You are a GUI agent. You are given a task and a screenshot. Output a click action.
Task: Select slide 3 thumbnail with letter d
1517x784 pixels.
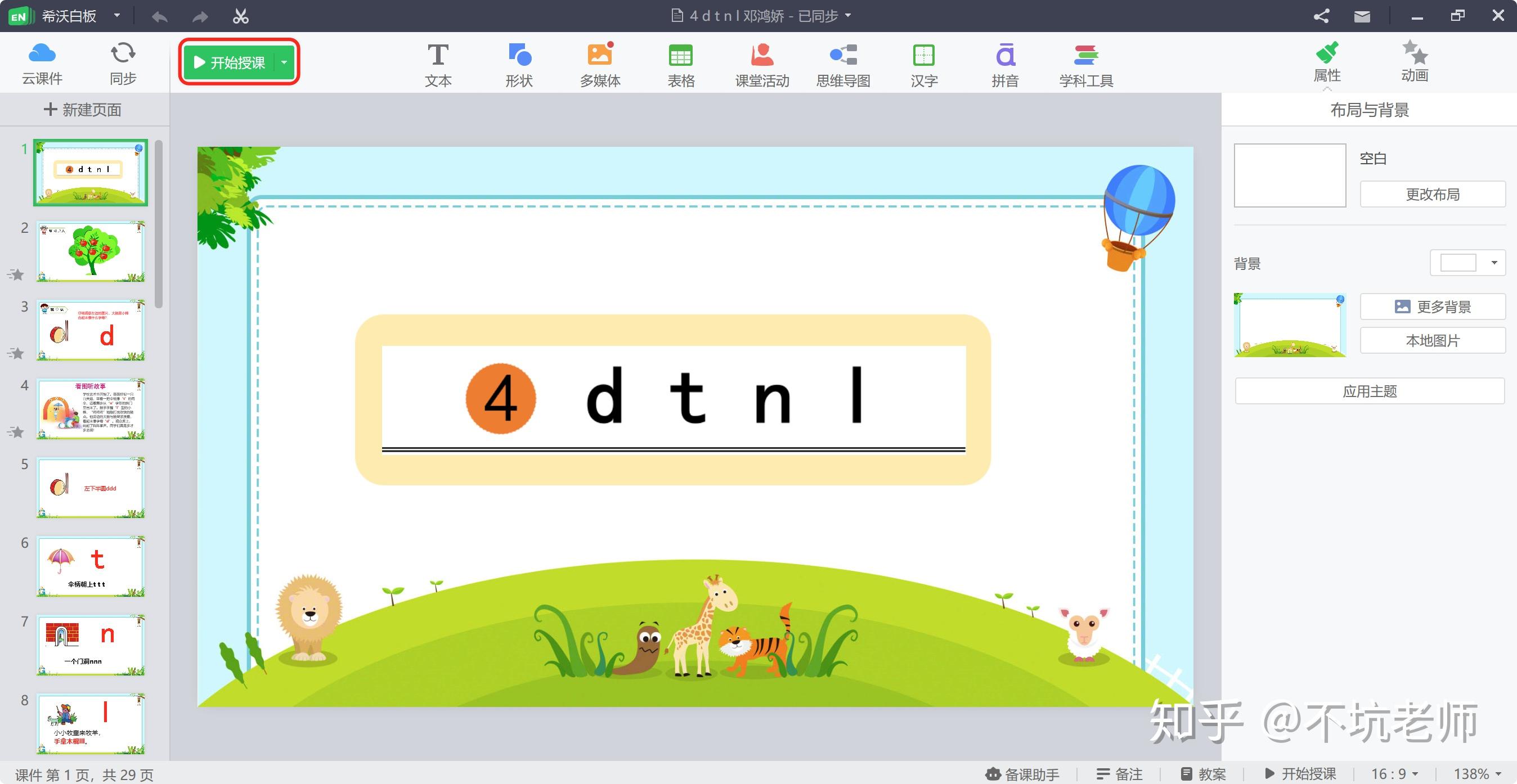[90, 330]
